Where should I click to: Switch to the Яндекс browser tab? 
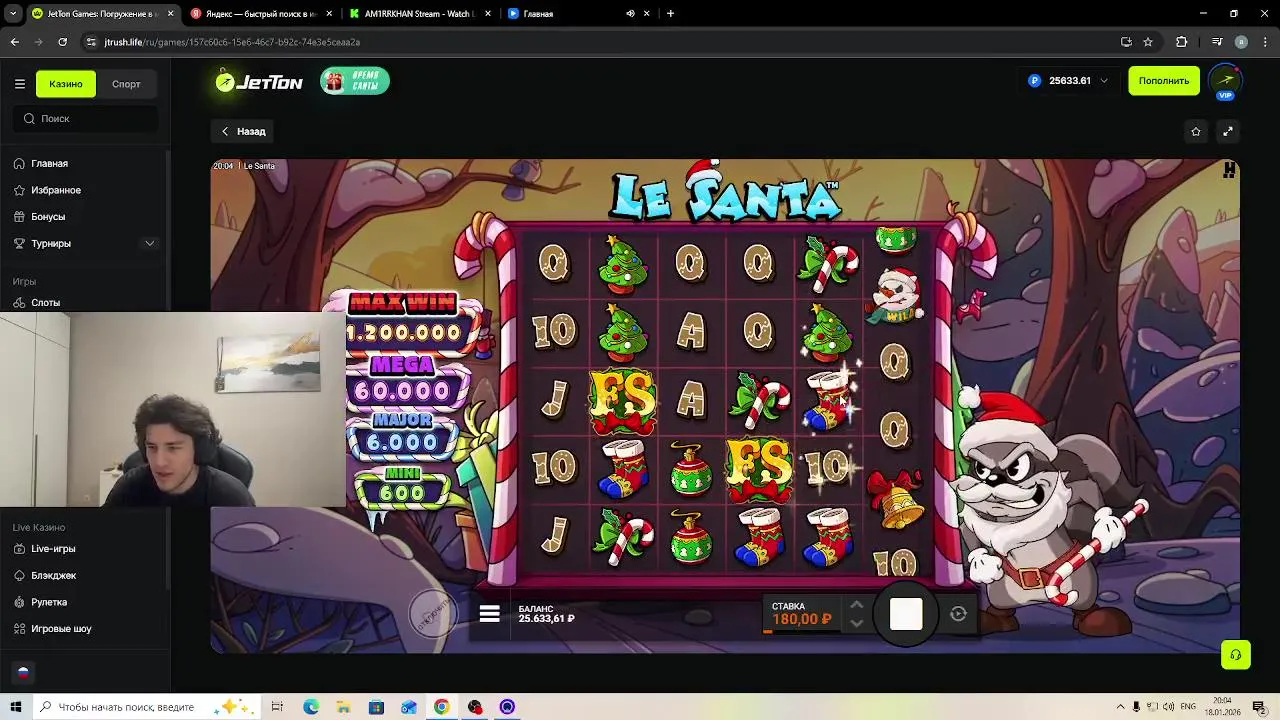[261, 14]
